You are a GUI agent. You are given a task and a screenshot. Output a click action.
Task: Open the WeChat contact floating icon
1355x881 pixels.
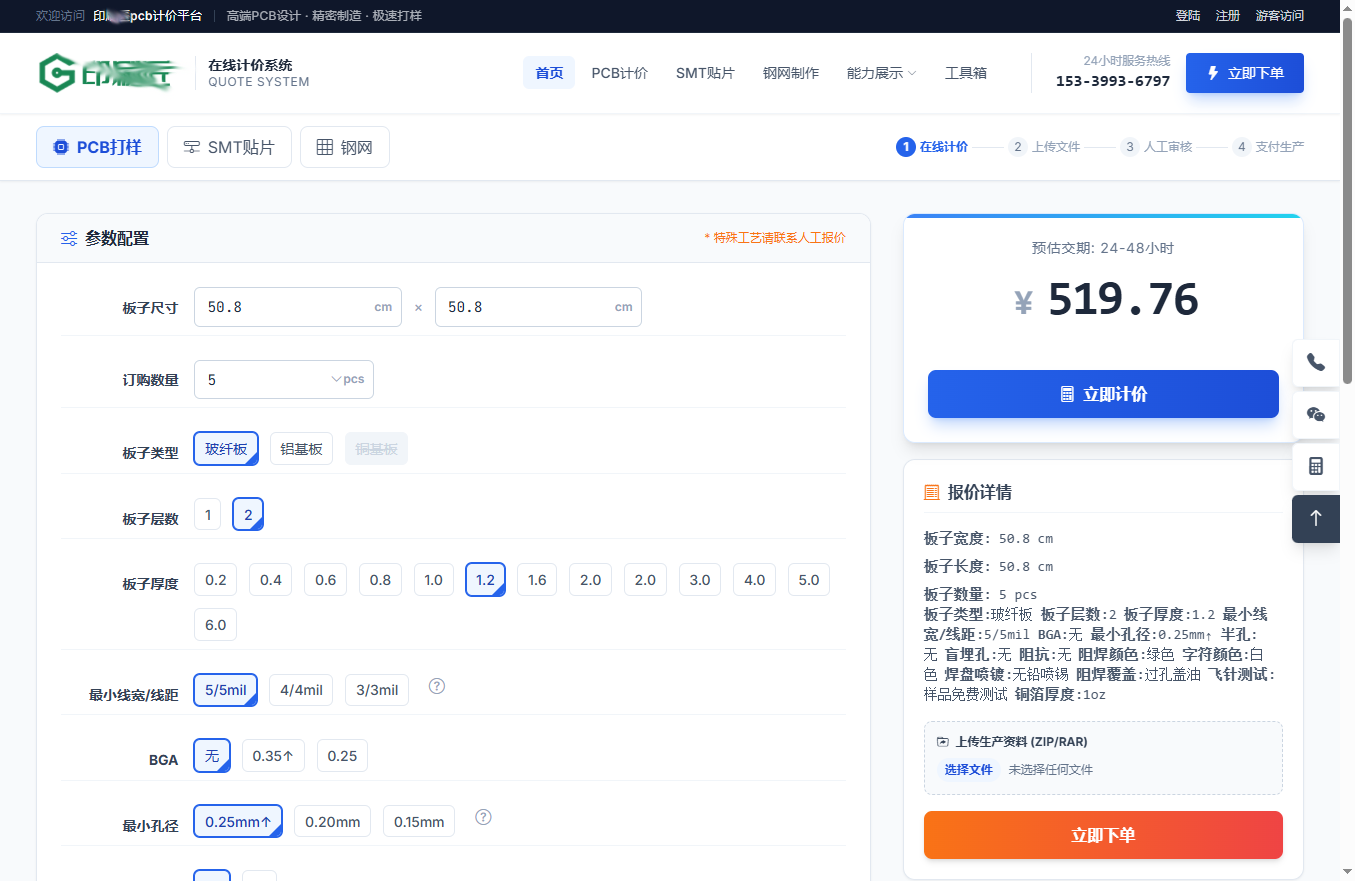[1315, 415]
